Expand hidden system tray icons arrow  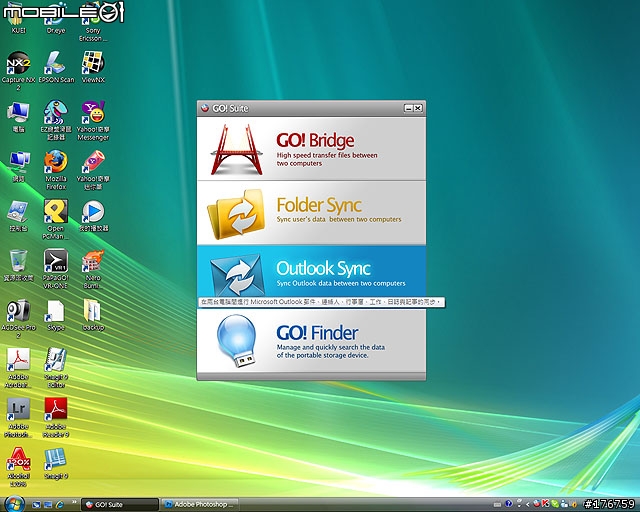coord(528,505)
